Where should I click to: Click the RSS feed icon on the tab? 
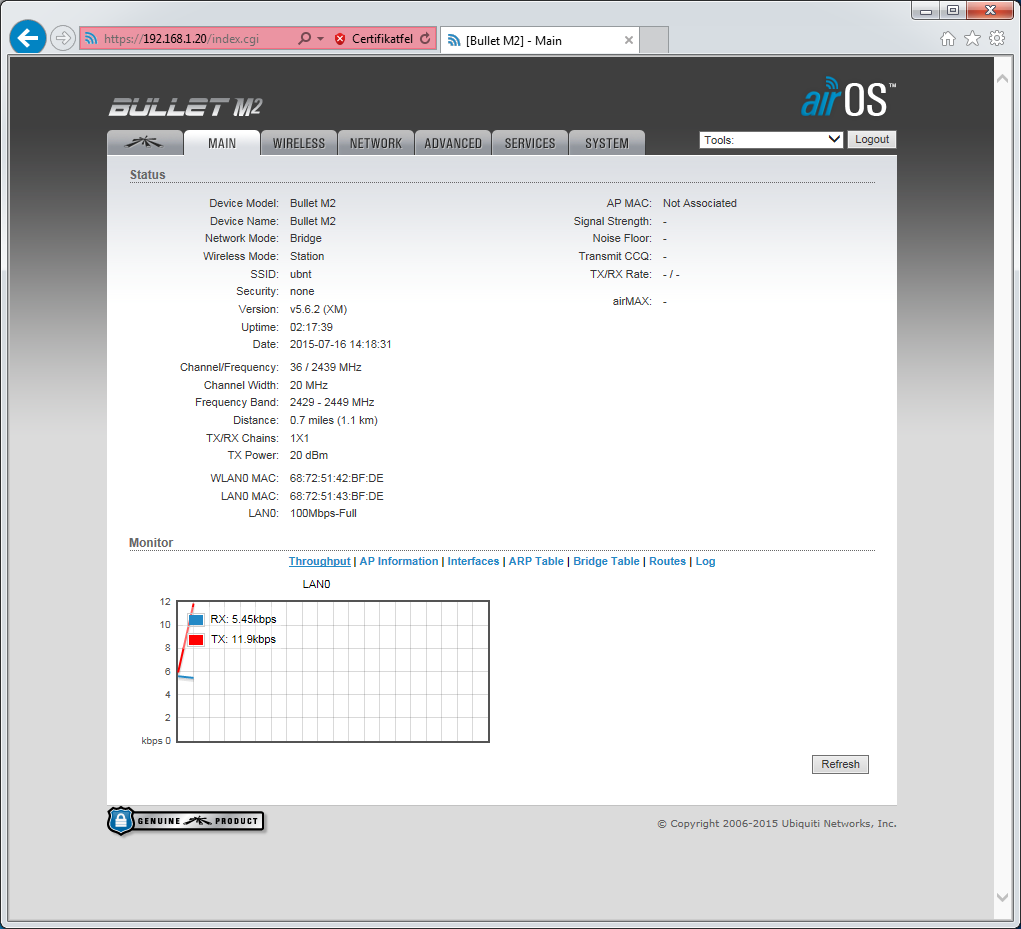click(x=454, y=40)
